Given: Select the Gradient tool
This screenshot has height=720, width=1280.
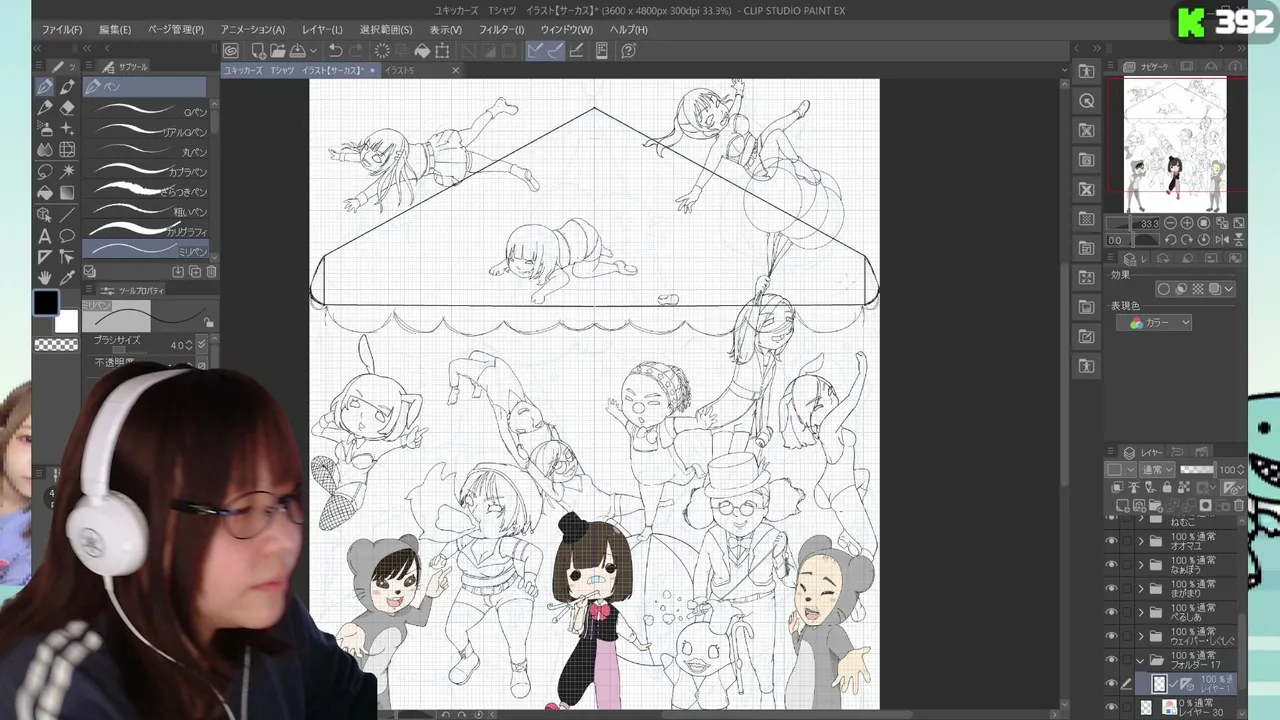Looking at the screenshot, I should 67,192.
